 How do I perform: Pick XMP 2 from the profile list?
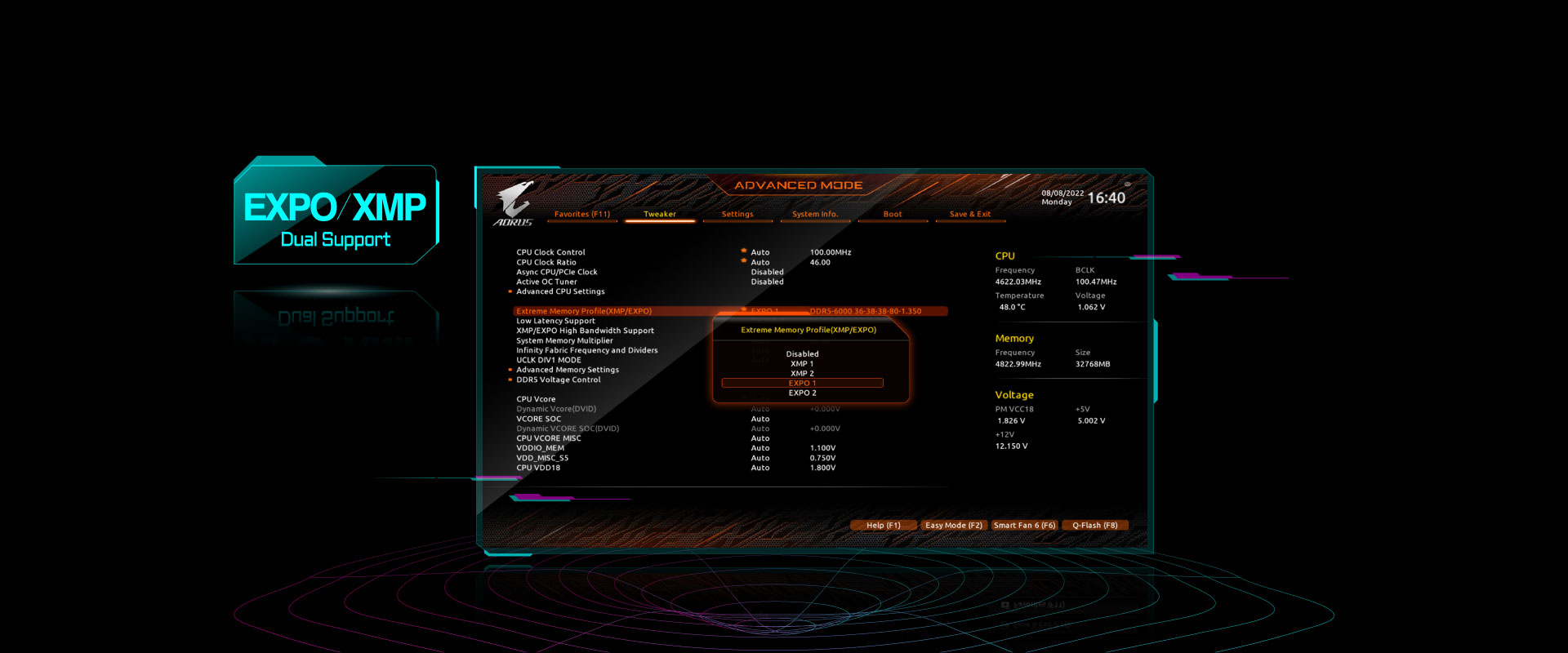(802, 374)
